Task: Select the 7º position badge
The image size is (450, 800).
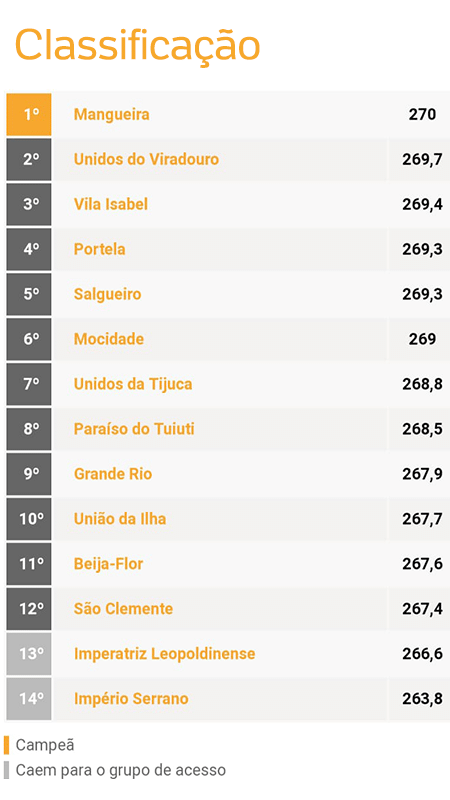Action: 29,384
